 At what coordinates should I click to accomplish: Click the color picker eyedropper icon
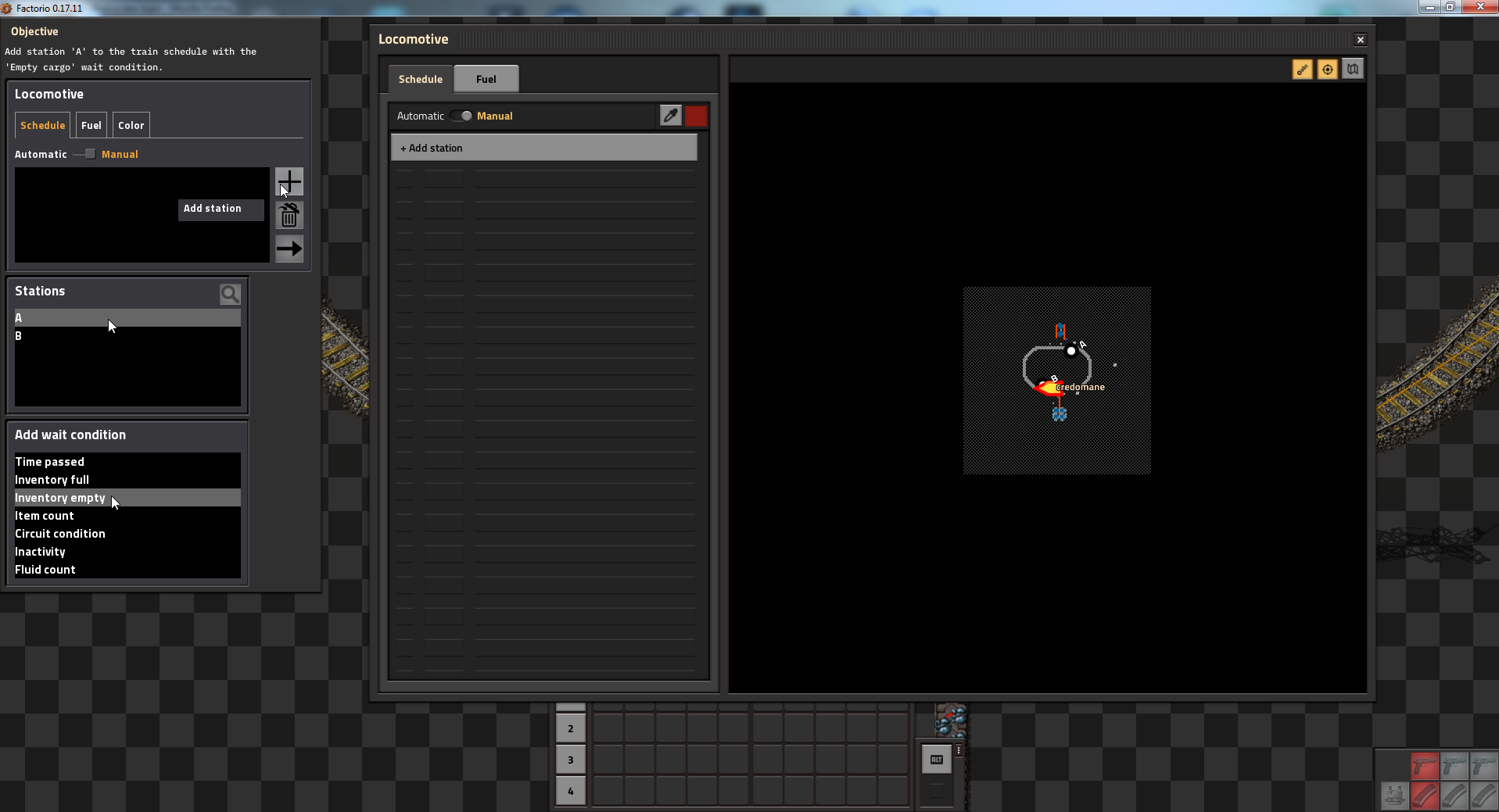(x=670, y=116)
